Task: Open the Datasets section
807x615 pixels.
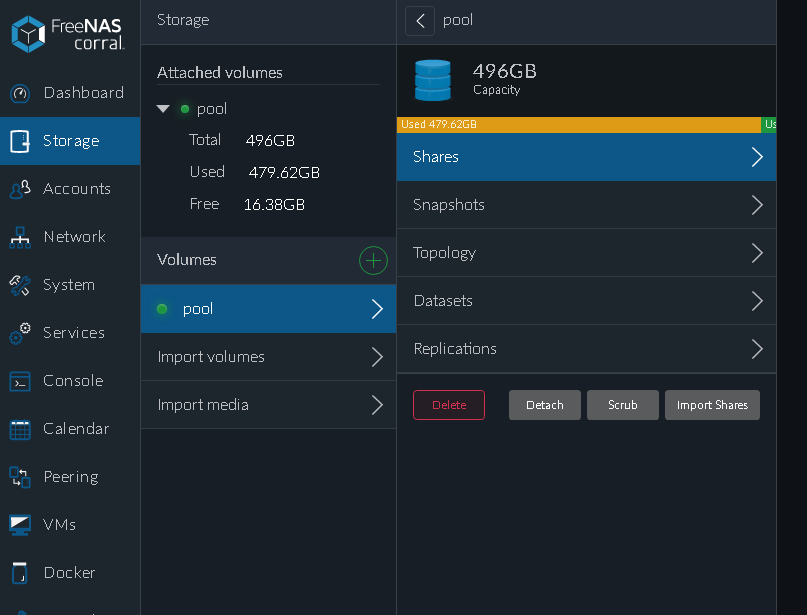Action: point(585,301)
